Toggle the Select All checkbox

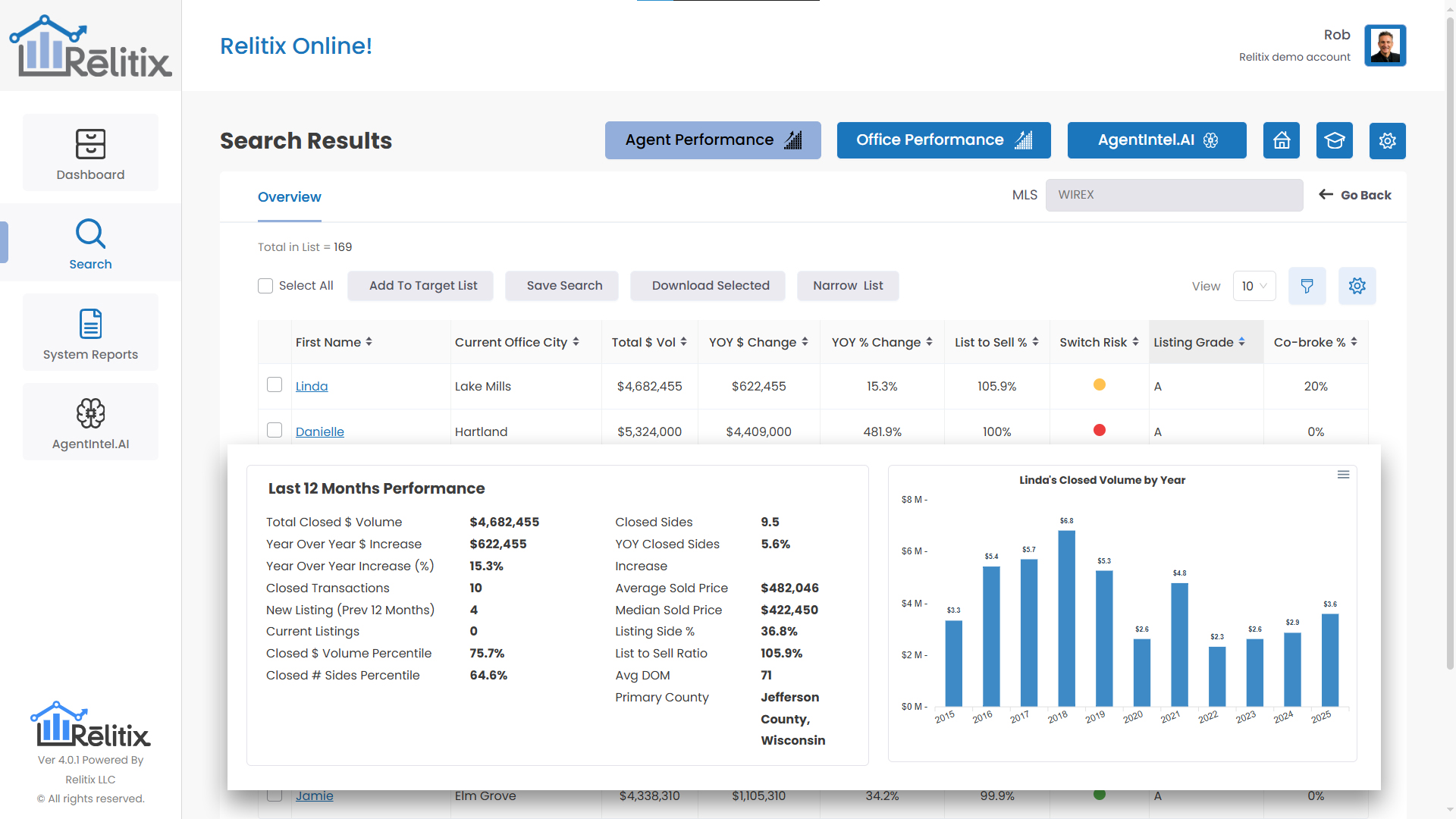coord(265,286)
